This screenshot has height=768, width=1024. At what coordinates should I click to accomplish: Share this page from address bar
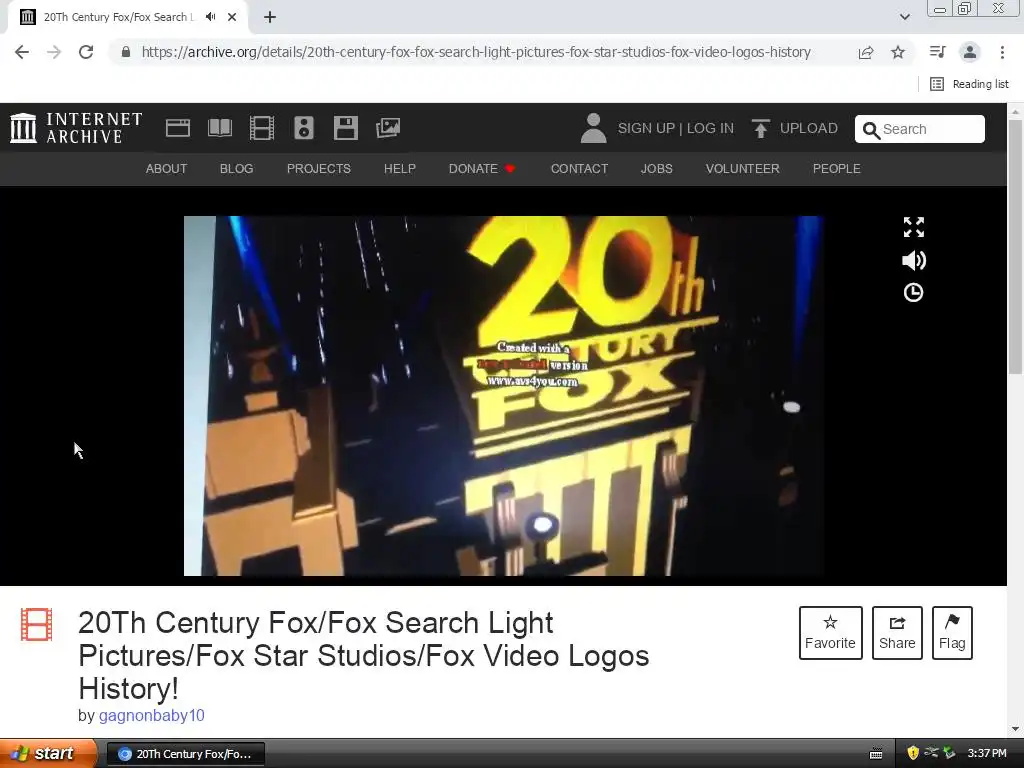click(x=866, y=52)
